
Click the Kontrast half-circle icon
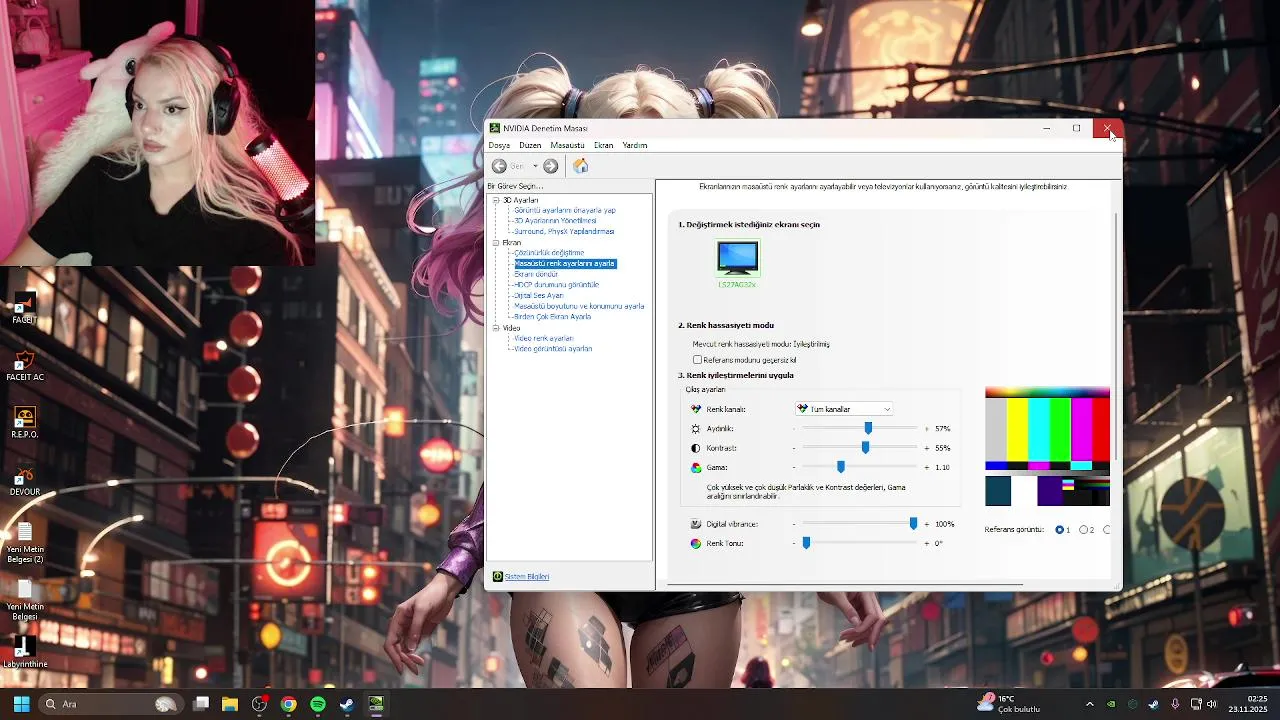pyautogui.click(x=696, y=448)
